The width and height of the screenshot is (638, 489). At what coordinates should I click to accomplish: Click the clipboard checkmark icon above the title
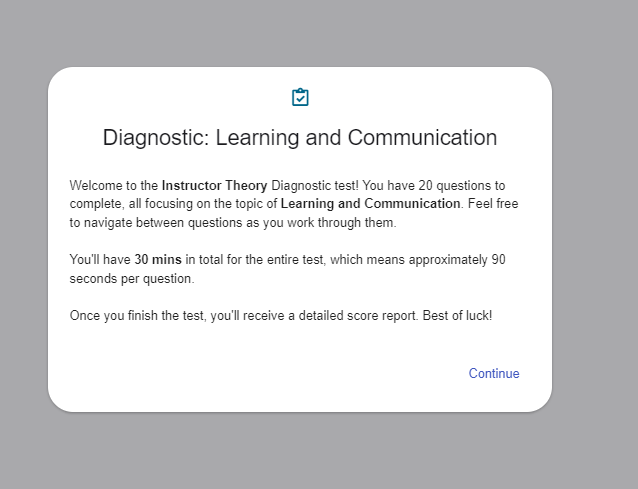click(x=300, y=97)
